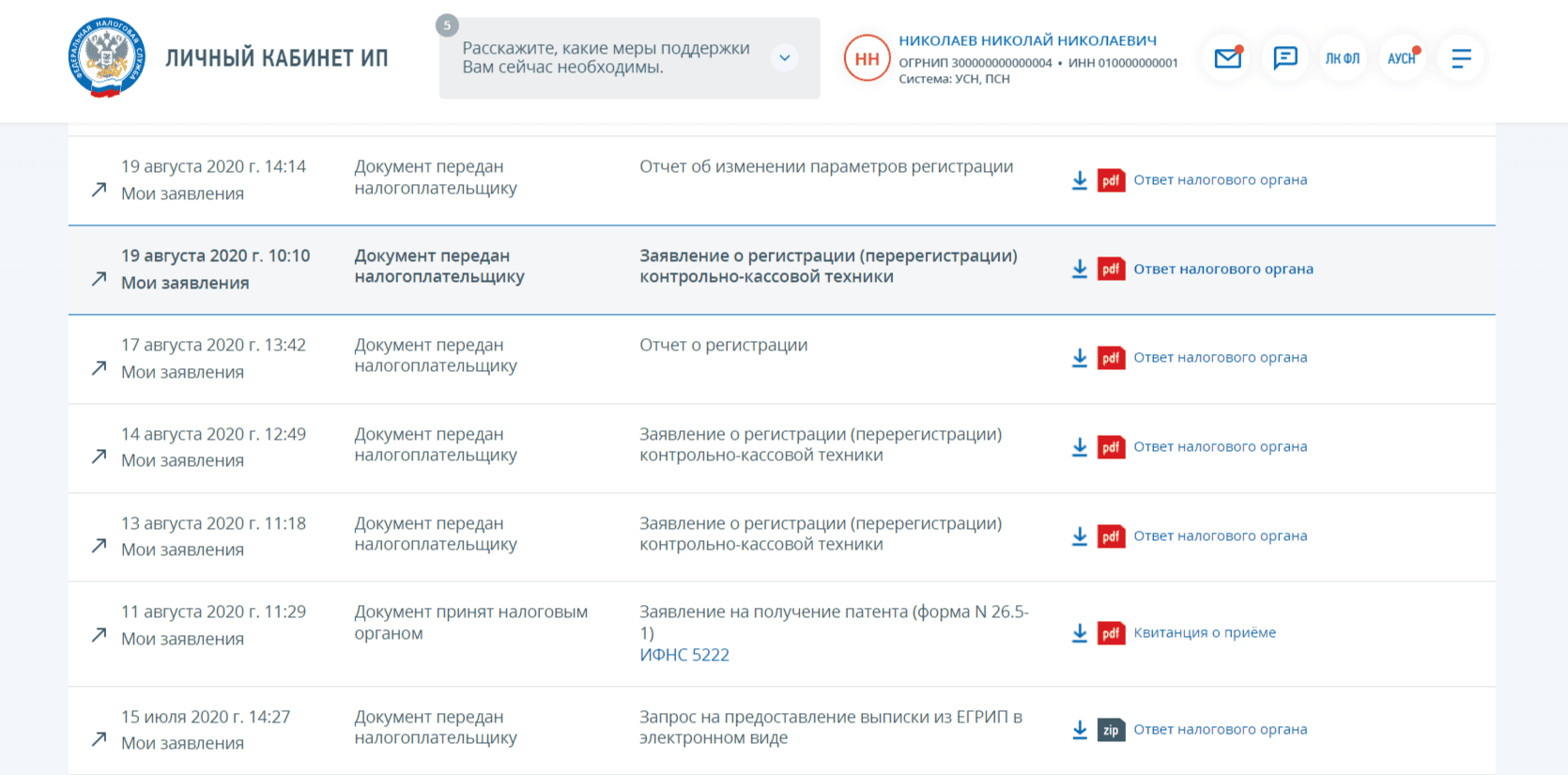Open the envelope messages icon with notification
The width and height of the screenshot is (1568, 775).
[x=1227, y=58]
